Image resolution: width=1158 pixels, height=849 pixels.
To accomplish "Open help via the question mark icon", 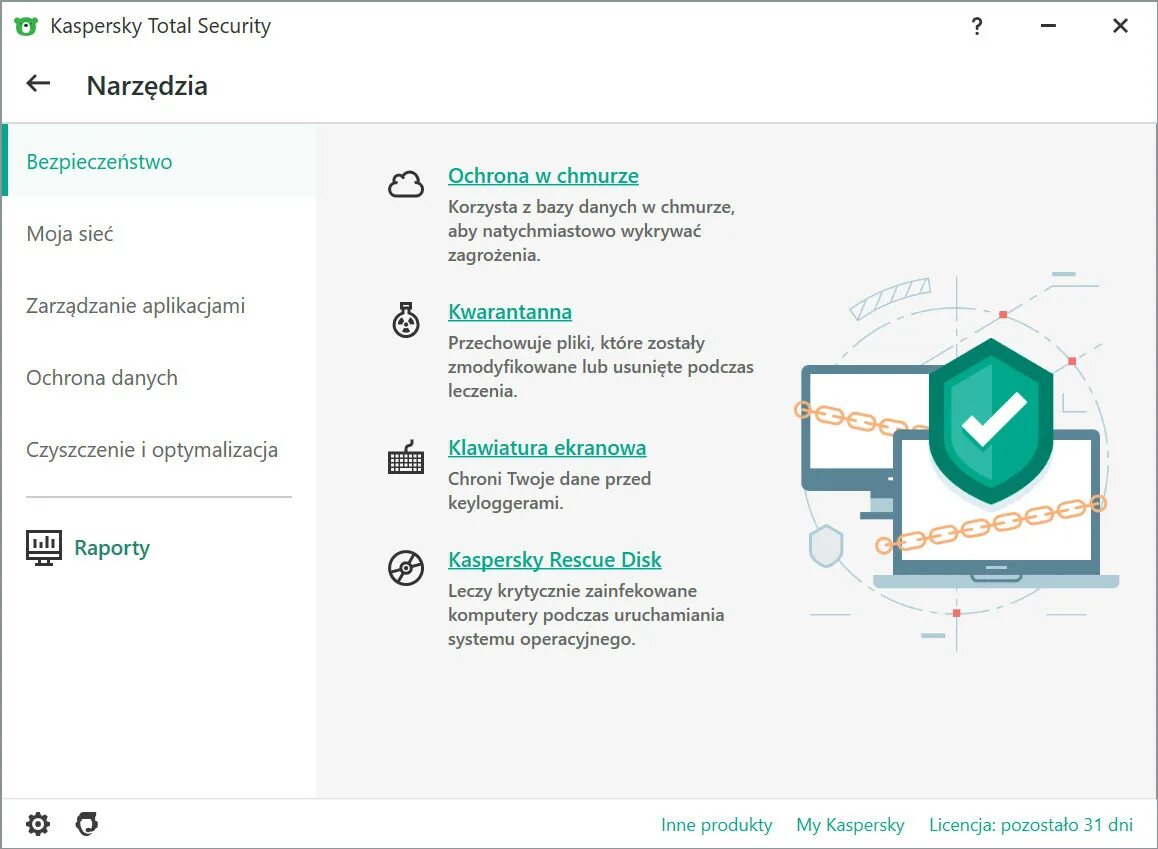I will tap(976, 27).
